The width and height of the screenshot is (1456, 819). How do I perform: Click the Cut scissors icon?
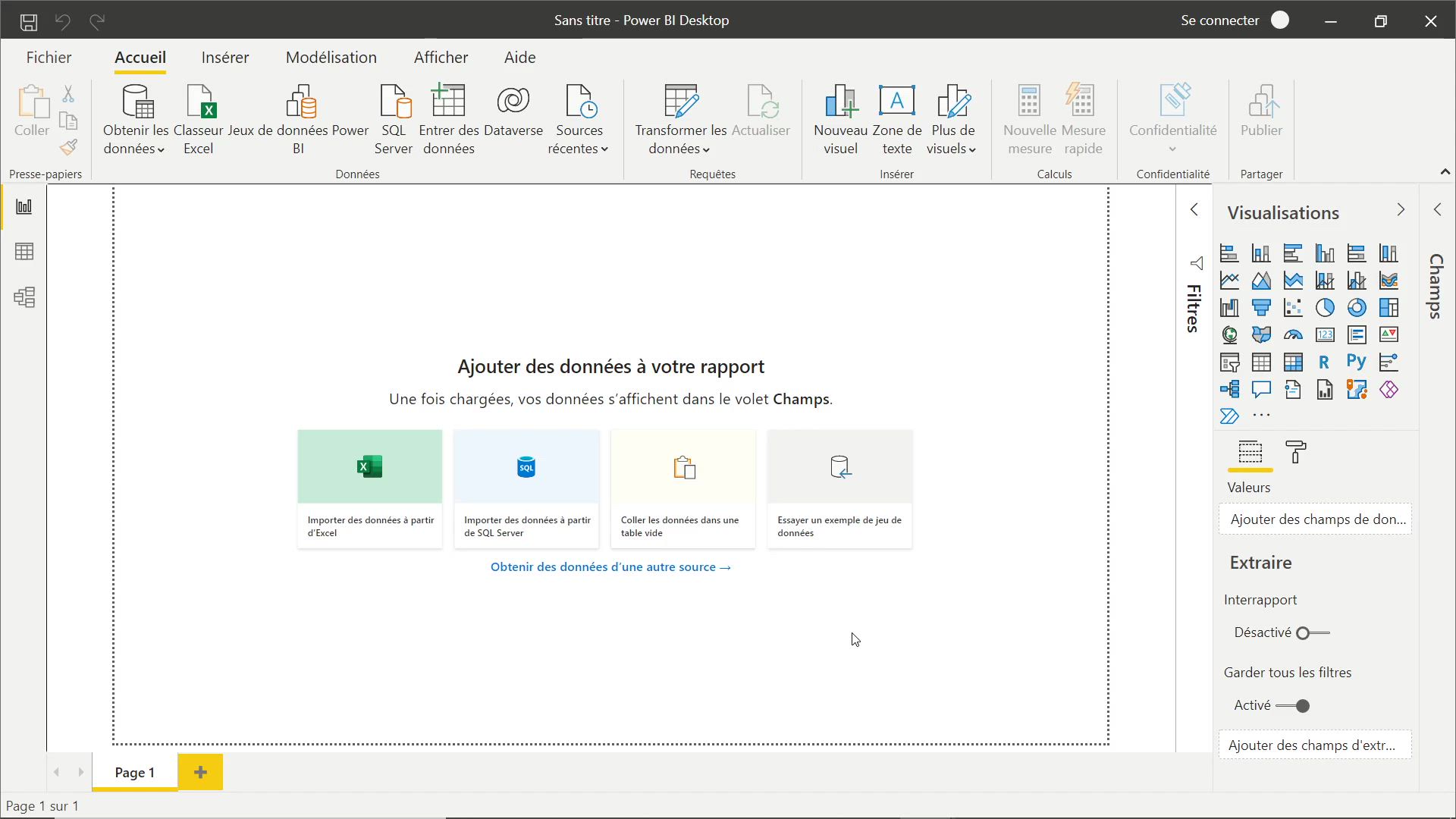pyautogui.click(x=68, y=94)
